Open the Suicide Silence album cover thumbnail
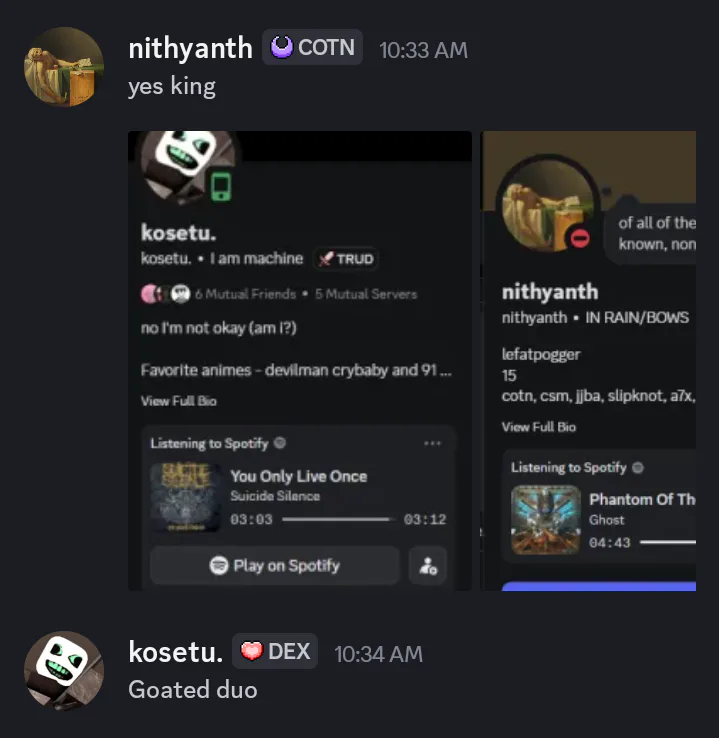This screenshot has height=738, width=719. point(186,497)
